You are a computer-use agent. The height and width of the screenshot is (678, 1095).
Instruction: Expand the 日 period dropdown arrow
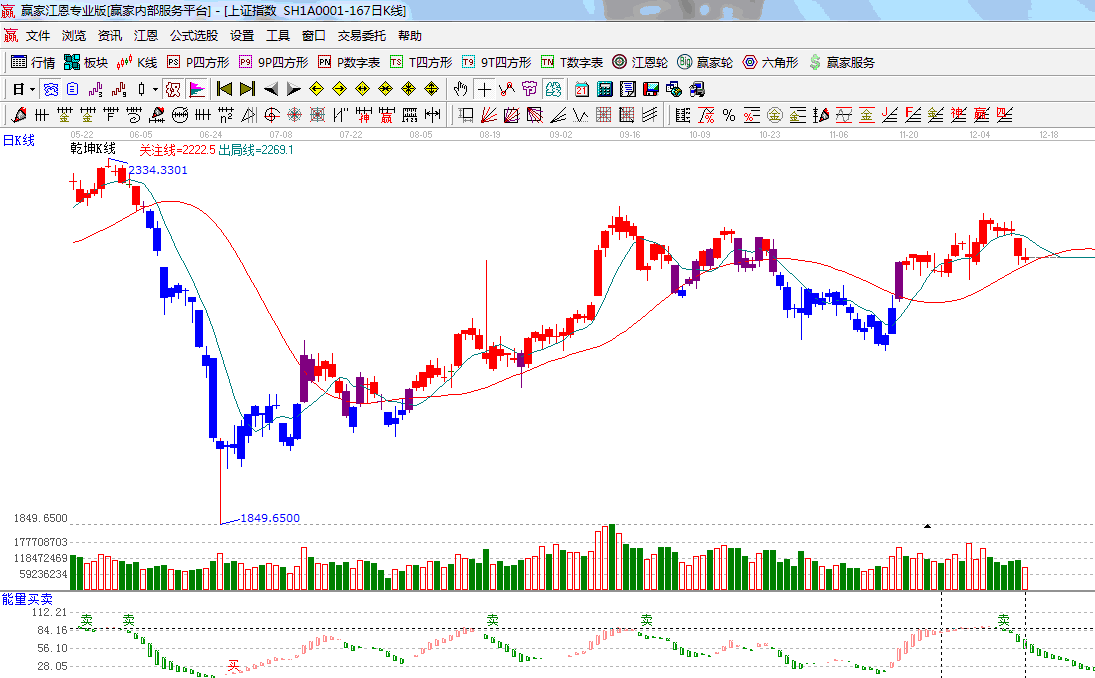31,89
